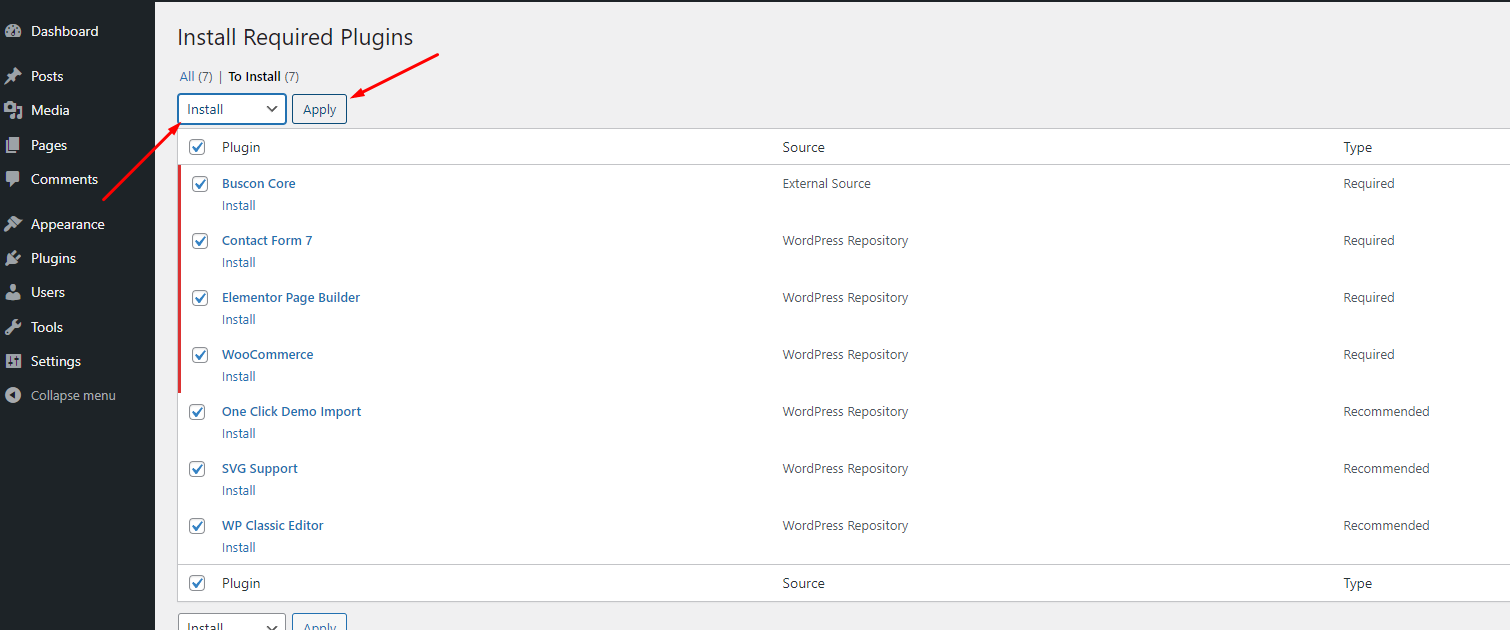The image size is (1510, 630).
Task: Click the "Install Required Plugins" page heading
Action: 295,37
